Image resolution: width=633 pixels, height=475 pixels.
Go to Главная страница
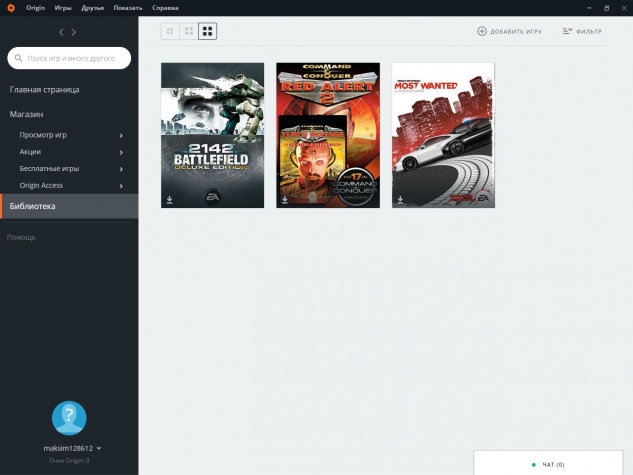pyautogui.click(x=44, y=90)
